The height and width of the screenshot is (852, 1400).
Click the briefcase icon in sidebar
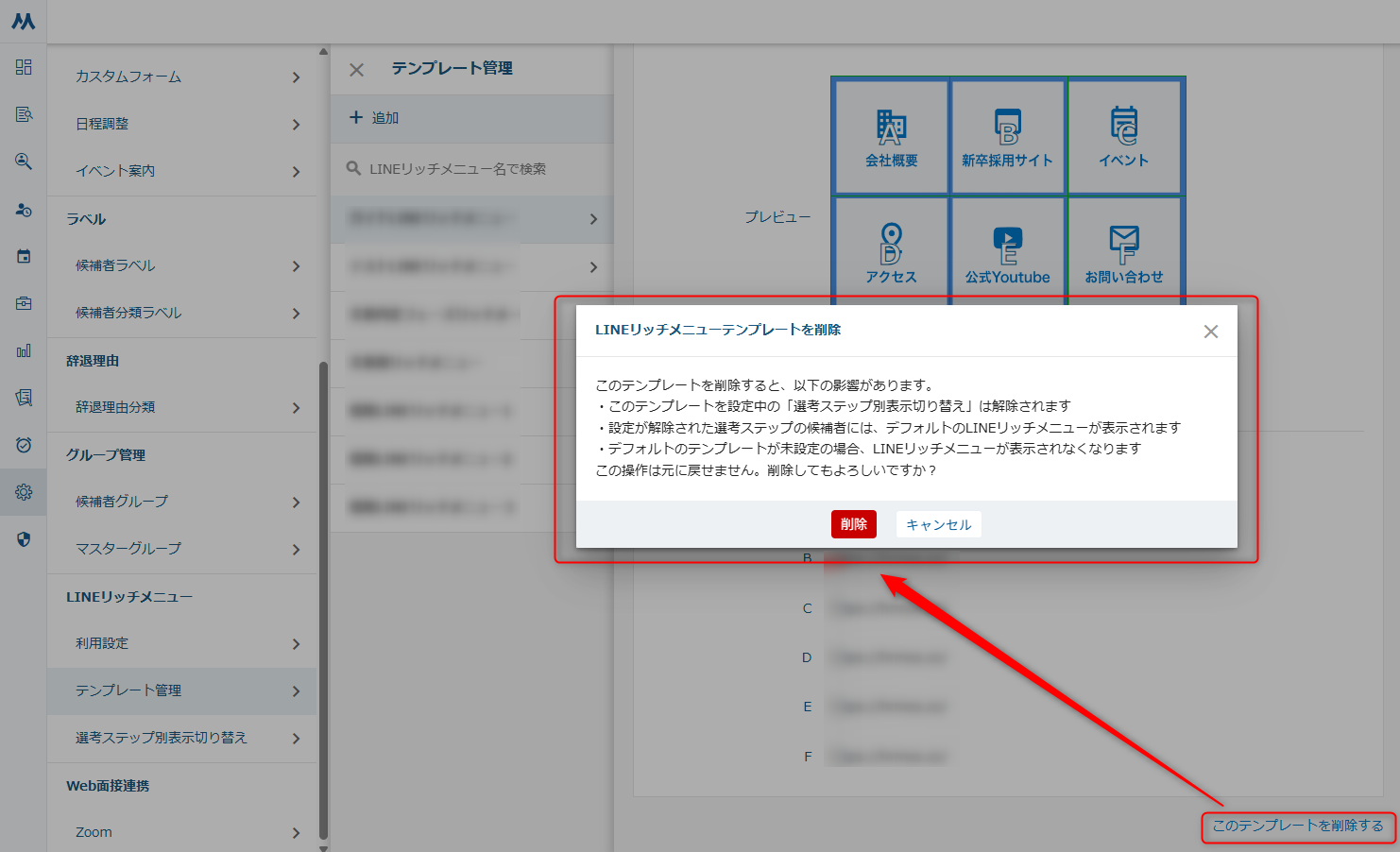[x=24, y=303]
